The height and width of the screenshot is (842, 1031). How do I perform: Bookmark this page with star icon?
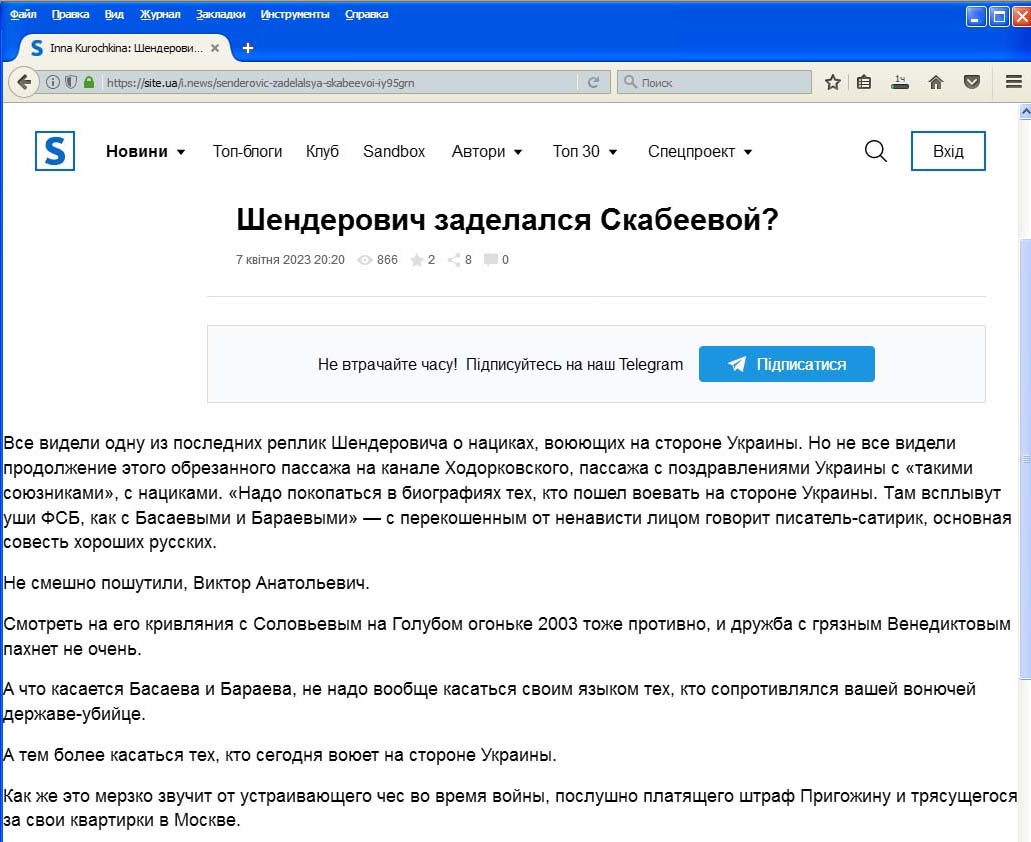click(832, 82)
